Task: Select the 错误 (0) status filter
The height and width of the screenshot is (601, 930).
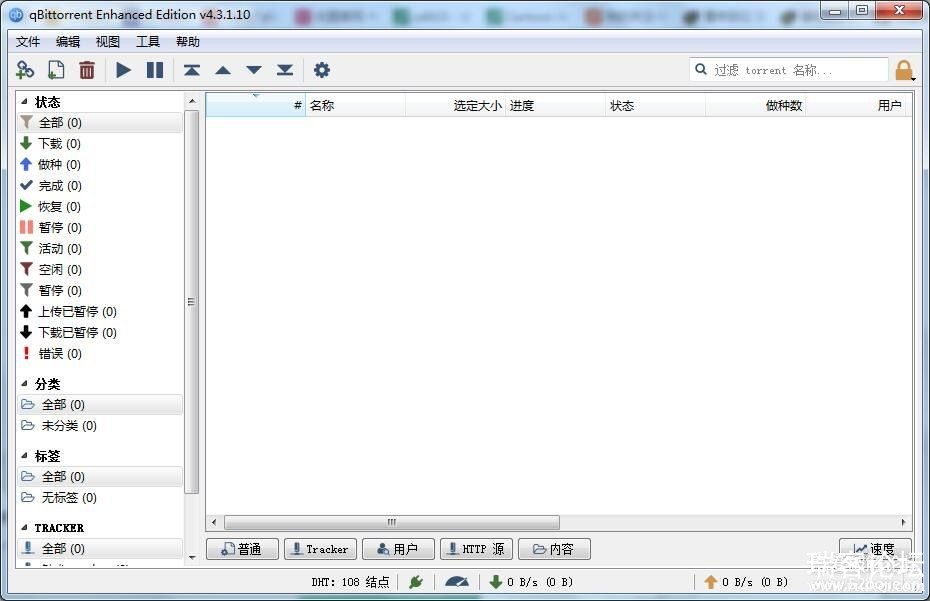Action: point(100,354)
